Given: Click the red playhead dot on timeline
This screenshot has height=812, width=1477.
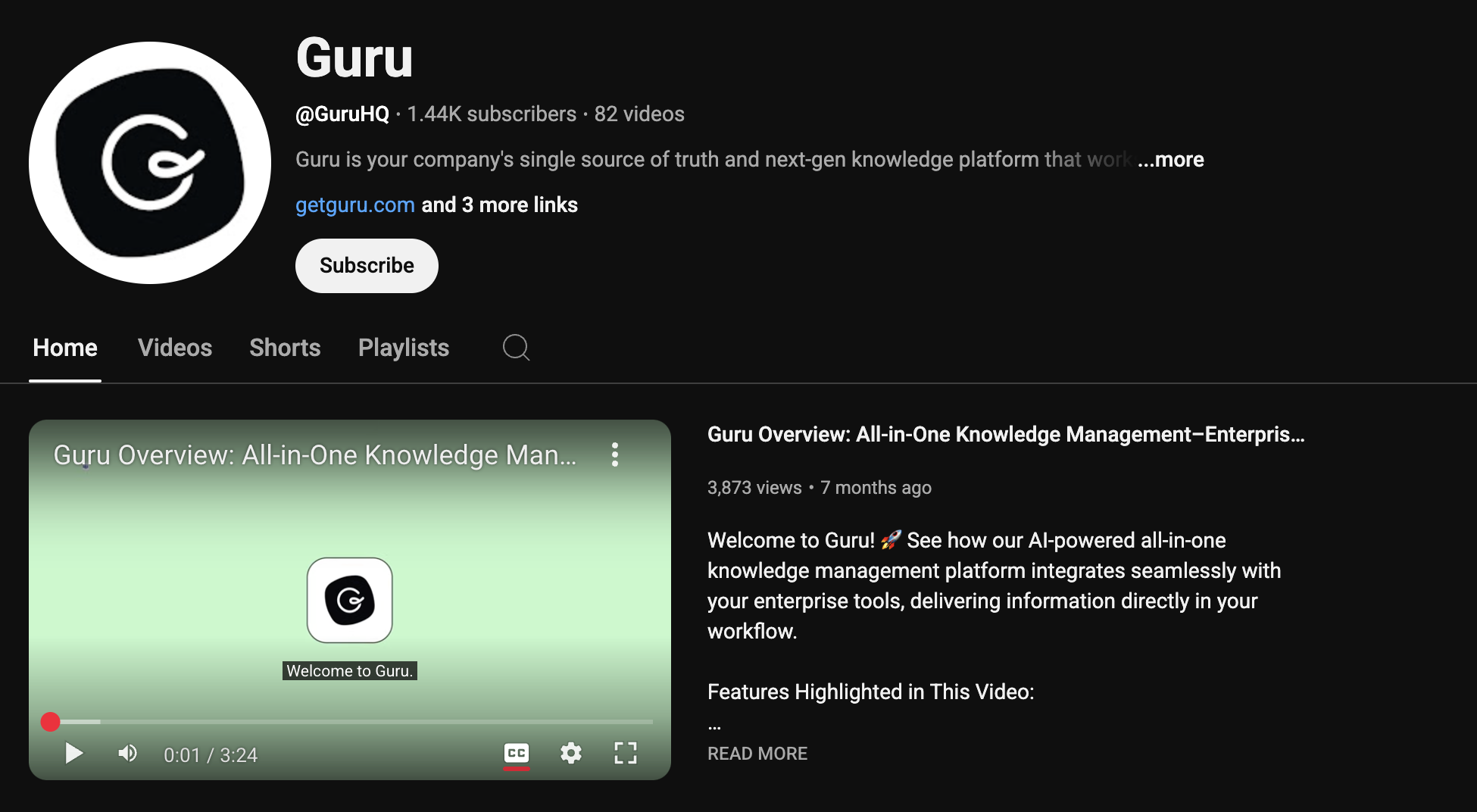Looking at the screenshot, I should [50, 722].
